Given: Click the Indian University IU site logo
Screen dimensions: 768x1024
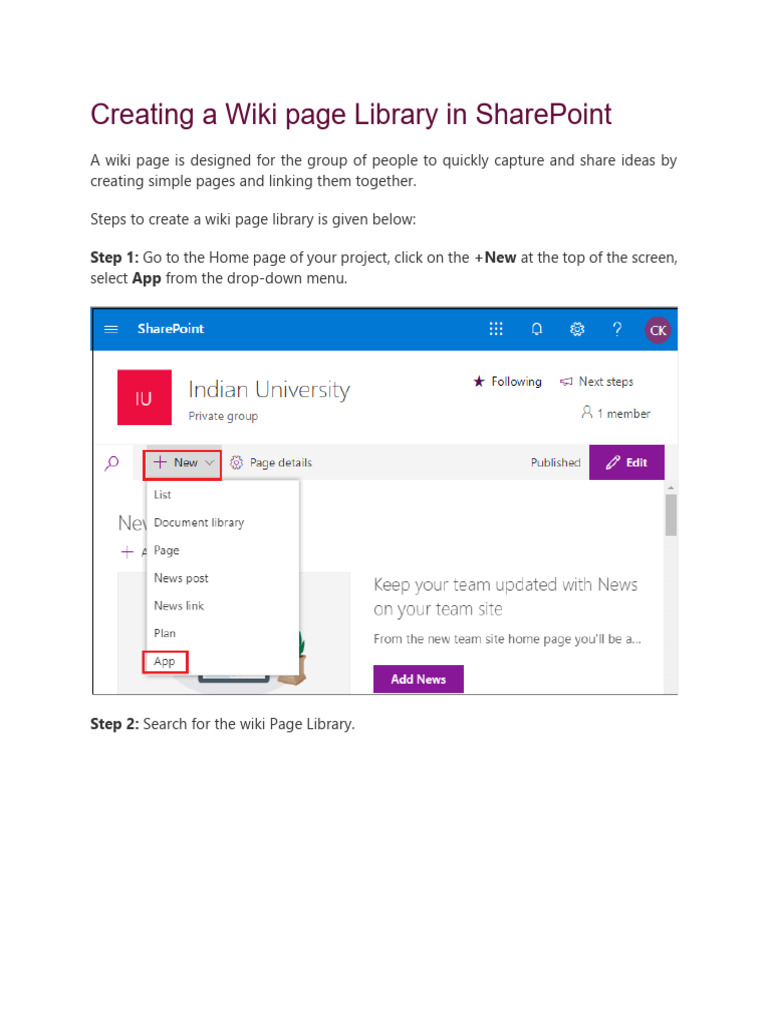Looking at the screenshot, I should click(143, 398).
